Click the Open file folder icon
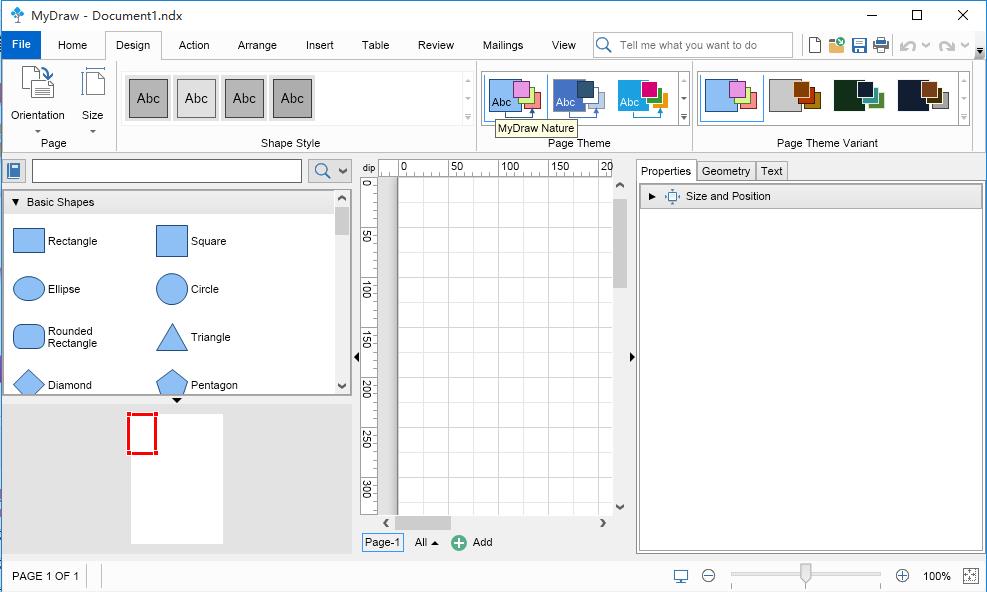The width and height of the screenshot is (987, 592). coord(837,45)
